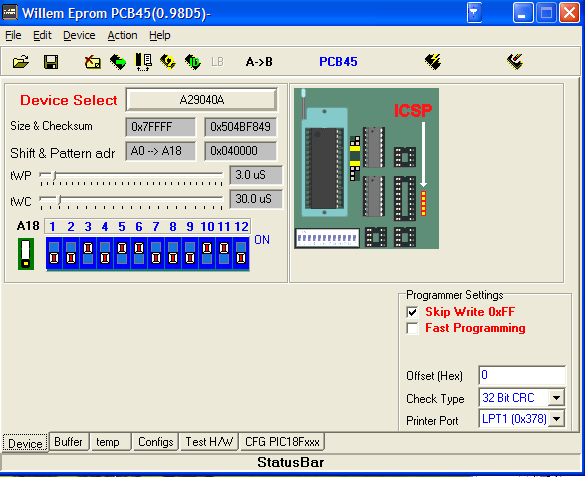Click the Offset (Hex) input field
This screenshot has width=585, height=477.
(x=522, y=375)
